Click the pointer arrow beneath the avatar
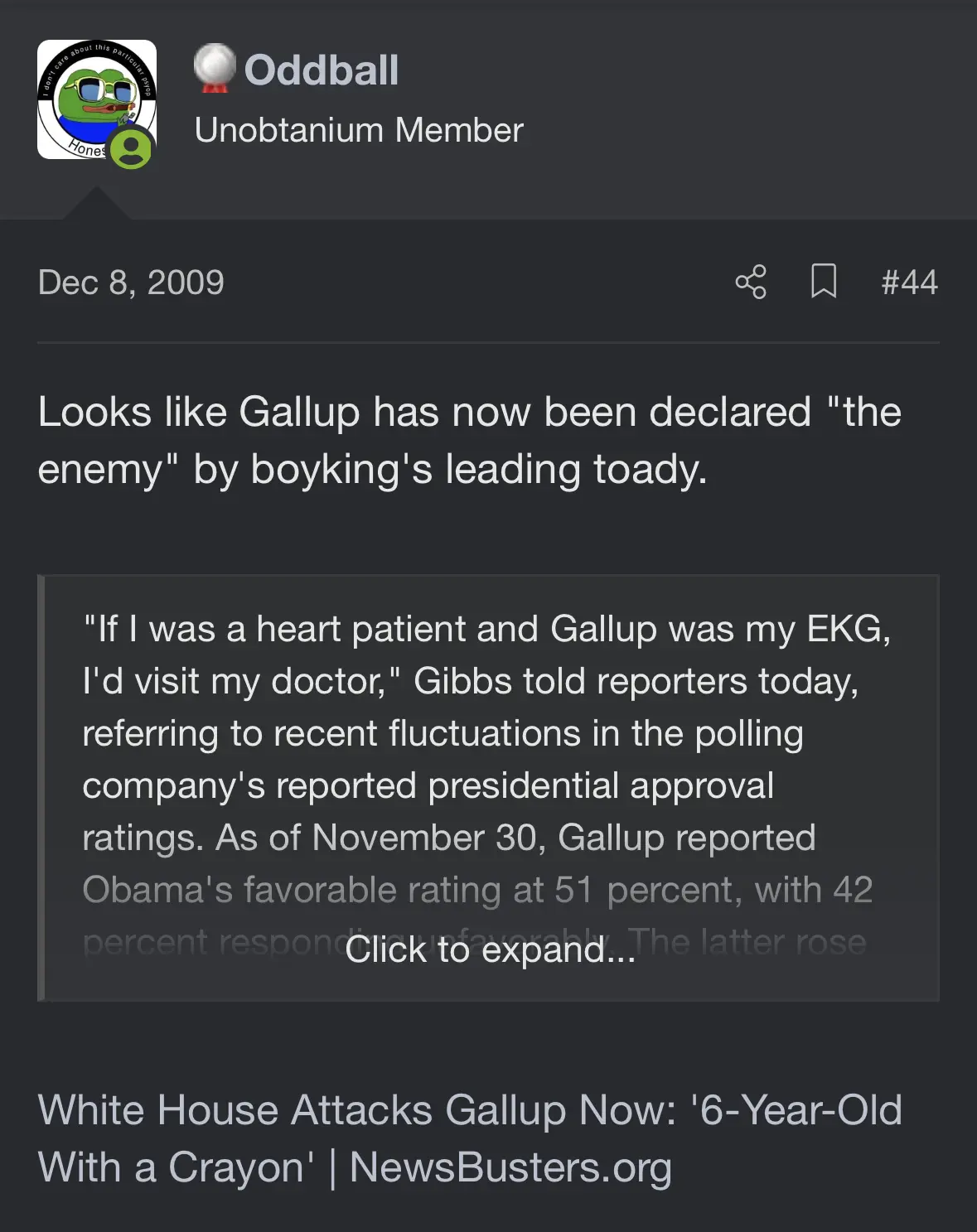Screen dimensions: 977x1232 coord(97,204)
